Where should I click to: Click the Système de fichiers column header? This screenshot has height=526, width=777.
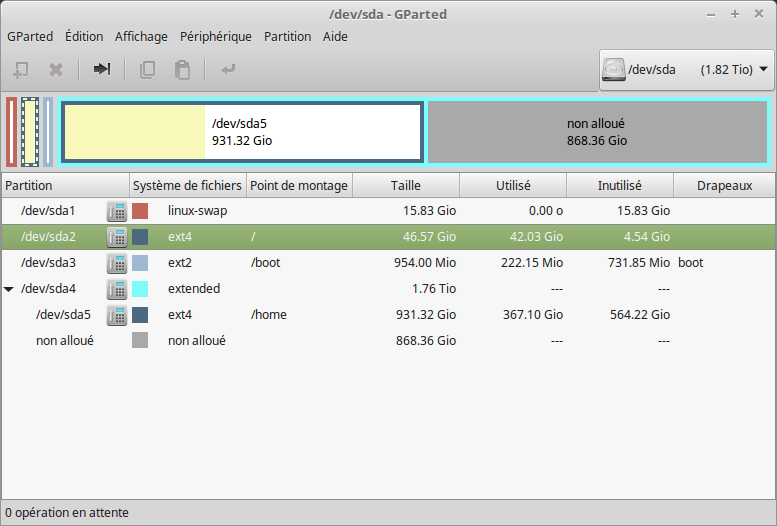188,185
